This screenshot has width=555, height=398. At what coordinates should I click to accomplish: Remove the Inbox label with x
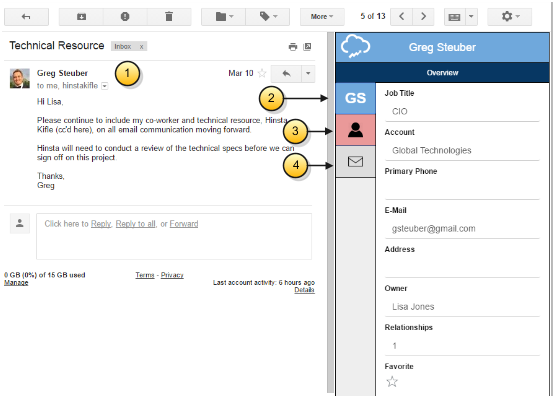pyautogui.click(x=141, y=46)
